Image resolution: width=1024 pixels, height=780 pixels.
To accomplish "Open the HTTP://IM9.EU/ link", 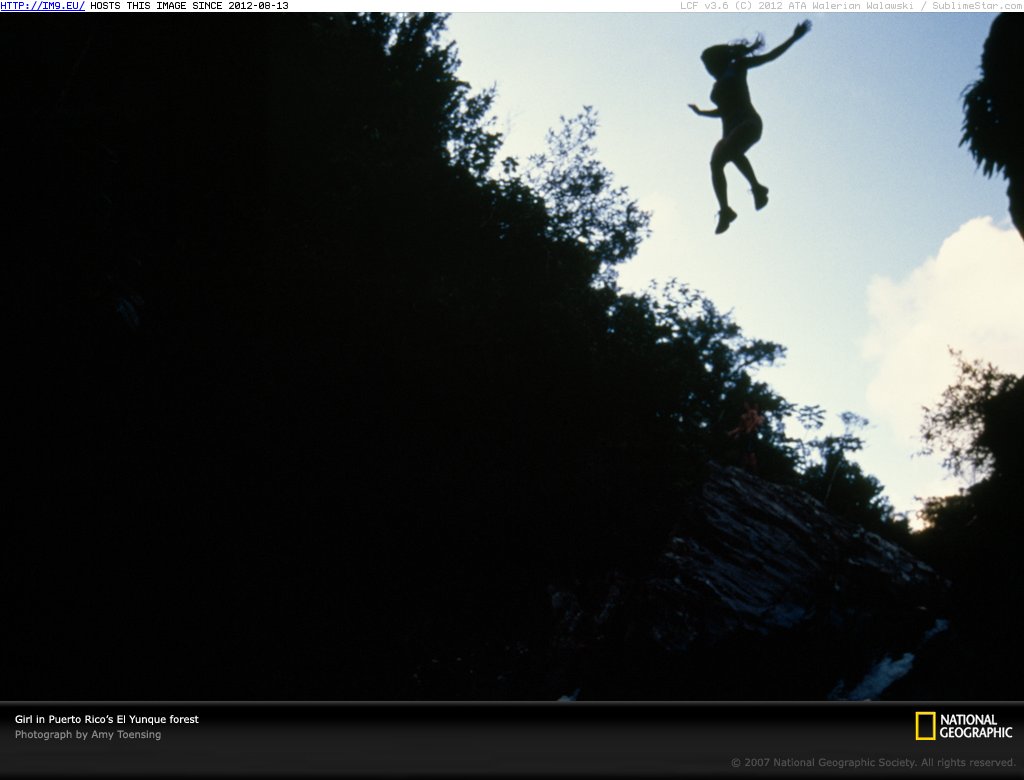I will (x=42, y=6).
